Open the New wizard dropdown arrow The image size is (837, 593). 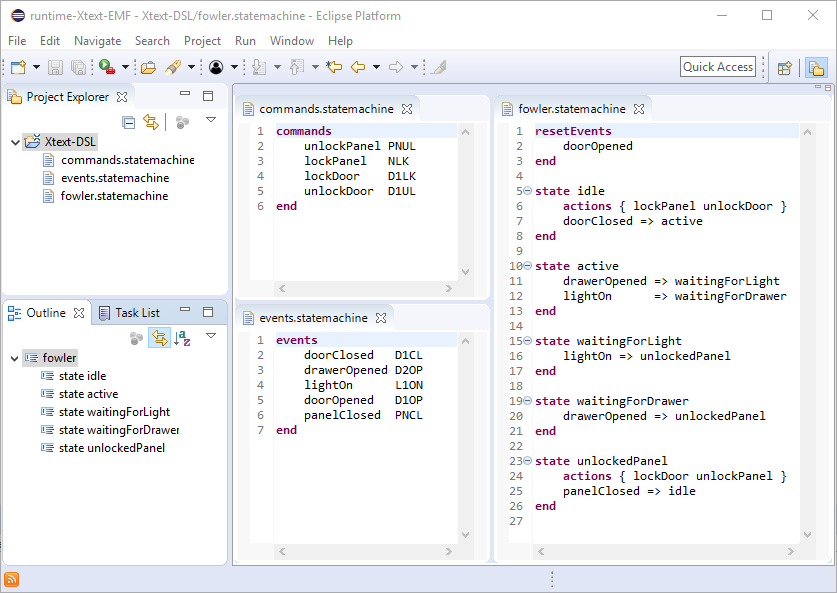(36, 67)
